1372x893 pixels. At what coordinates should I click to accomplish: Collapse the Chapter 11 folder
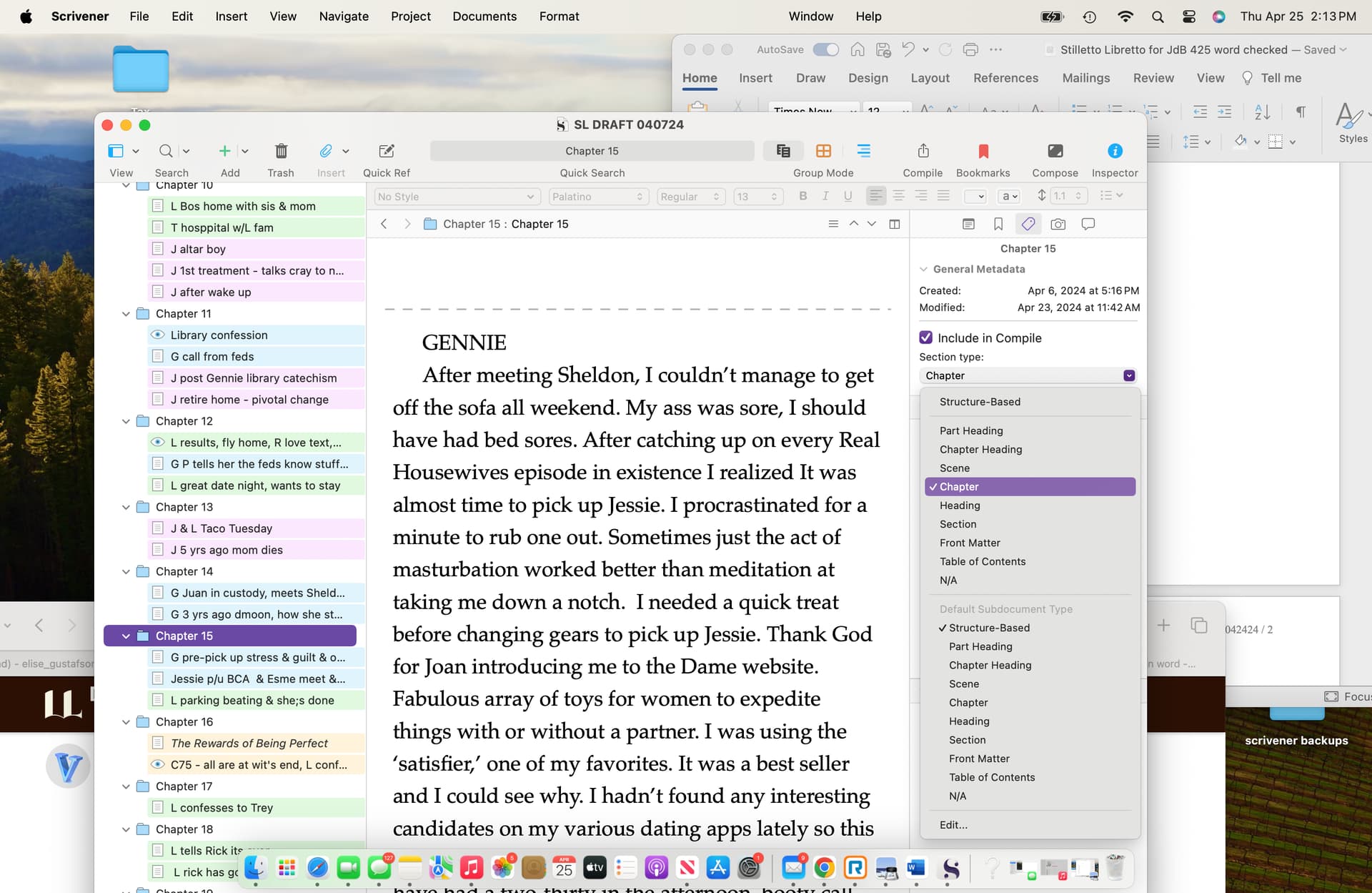[x=126, y=313]
